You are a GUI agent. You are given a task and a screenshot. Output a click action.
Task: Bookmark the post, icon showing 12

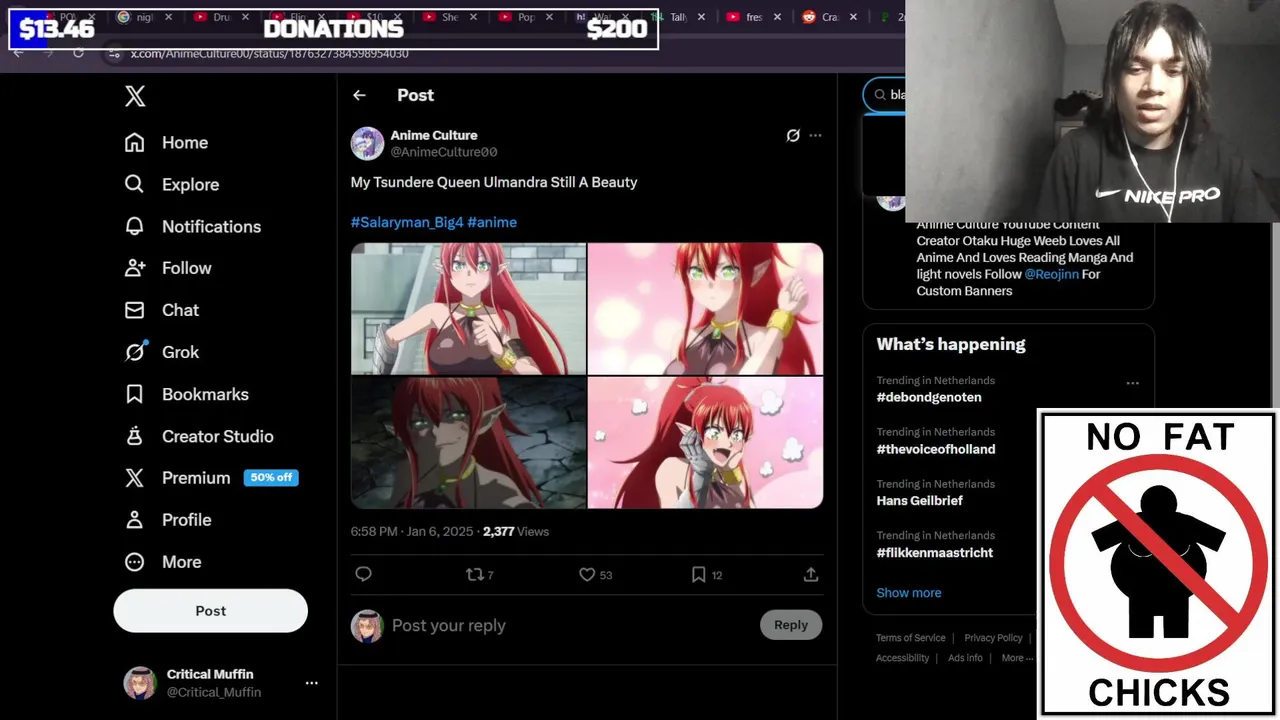point(706,574)
